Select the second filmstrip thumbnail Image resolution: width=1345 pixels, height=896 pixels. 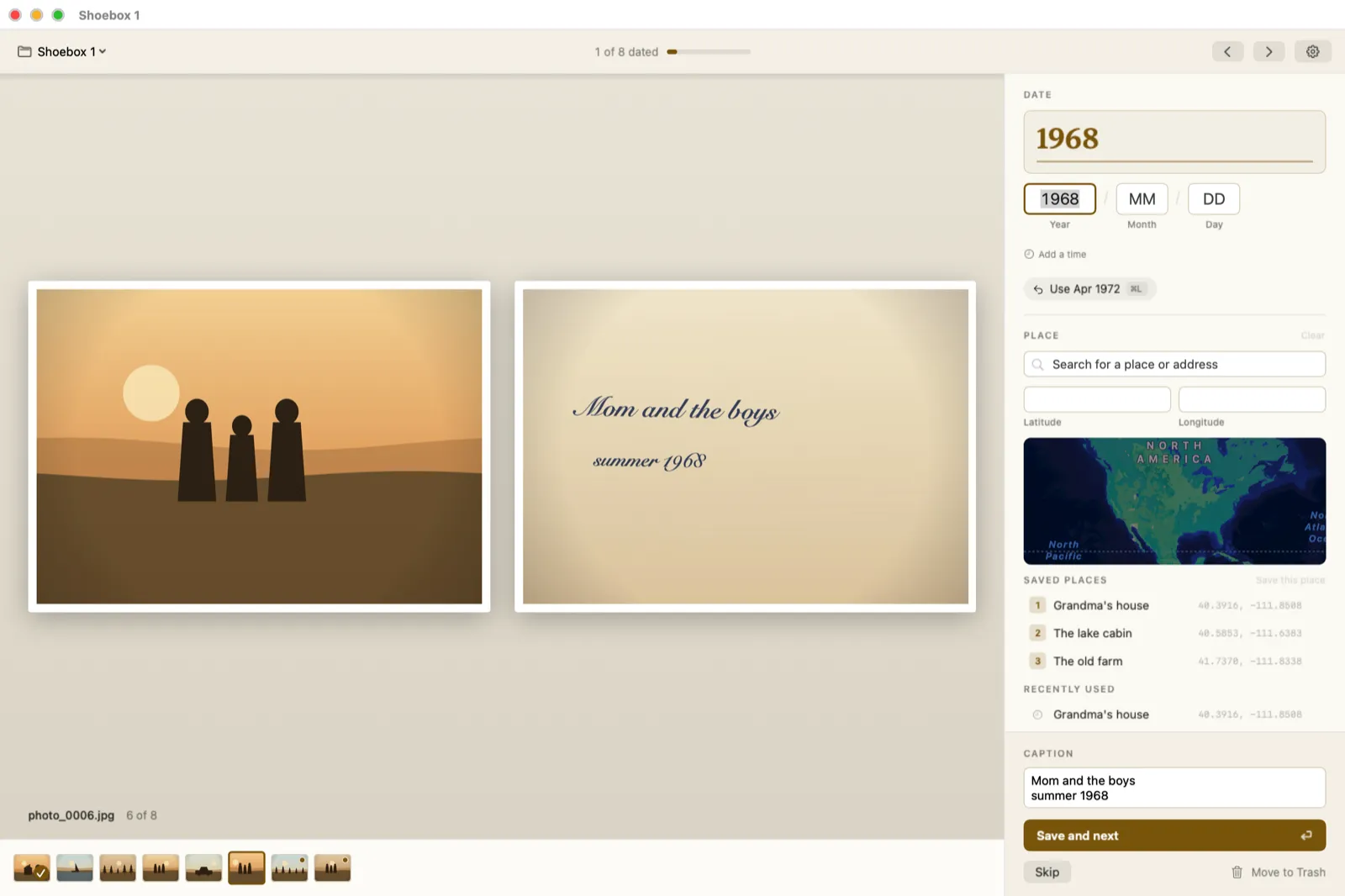click(75, 867)
